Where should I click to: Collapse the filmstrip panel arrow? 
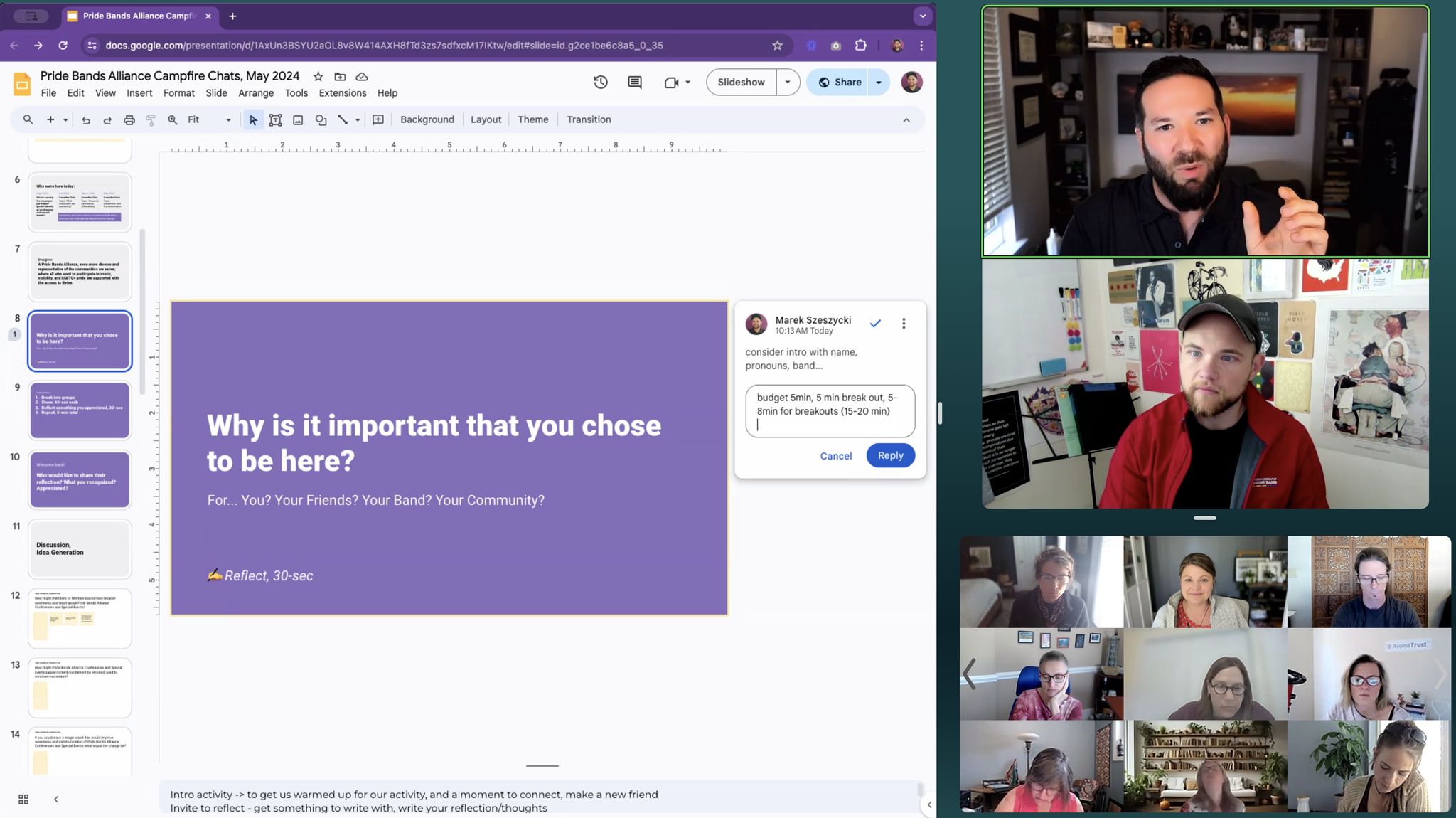coord(56,799)
